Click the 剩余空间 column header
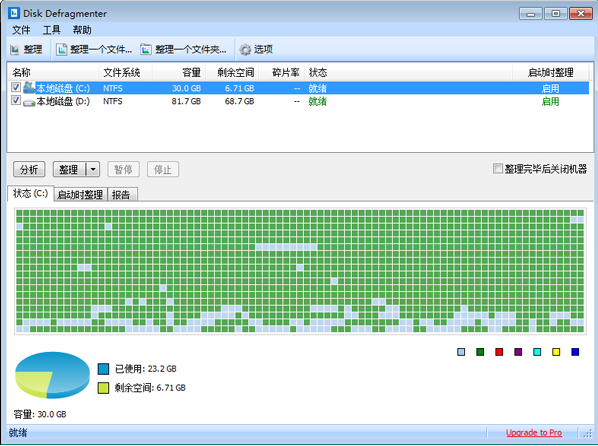This screenshot has height=446, width=598. point(233,72)
